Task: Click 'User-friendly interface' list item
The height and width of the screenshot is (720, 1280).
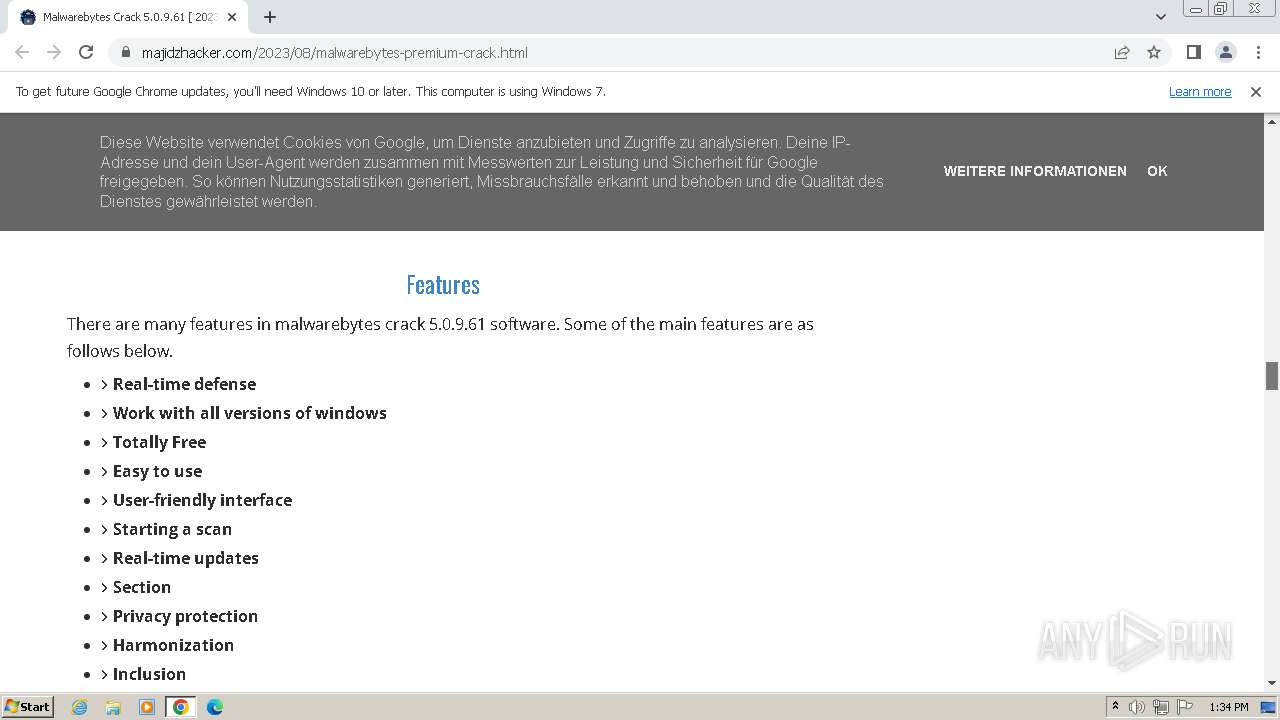Action: tap(202, 500)
